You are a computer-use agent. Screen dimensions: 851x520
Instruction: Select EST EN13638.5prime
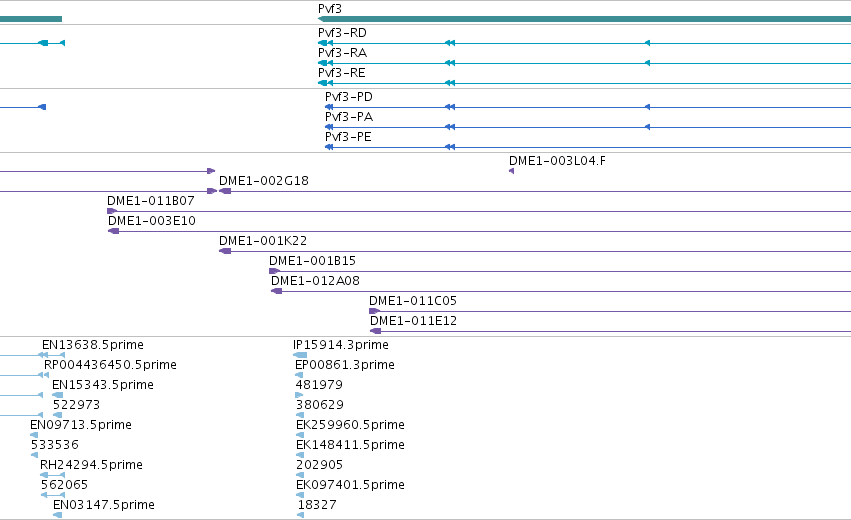click(x=93, y=345)
